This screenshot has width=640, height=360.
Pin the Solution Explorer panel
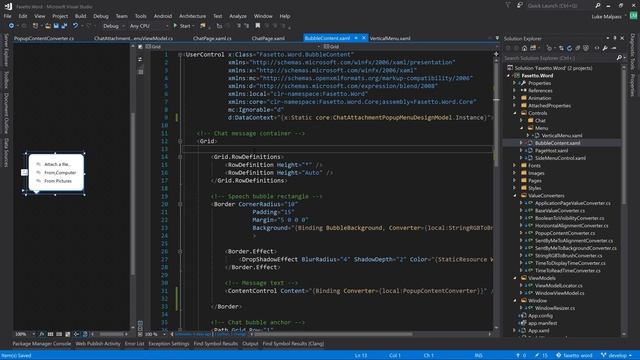point(615,38)
